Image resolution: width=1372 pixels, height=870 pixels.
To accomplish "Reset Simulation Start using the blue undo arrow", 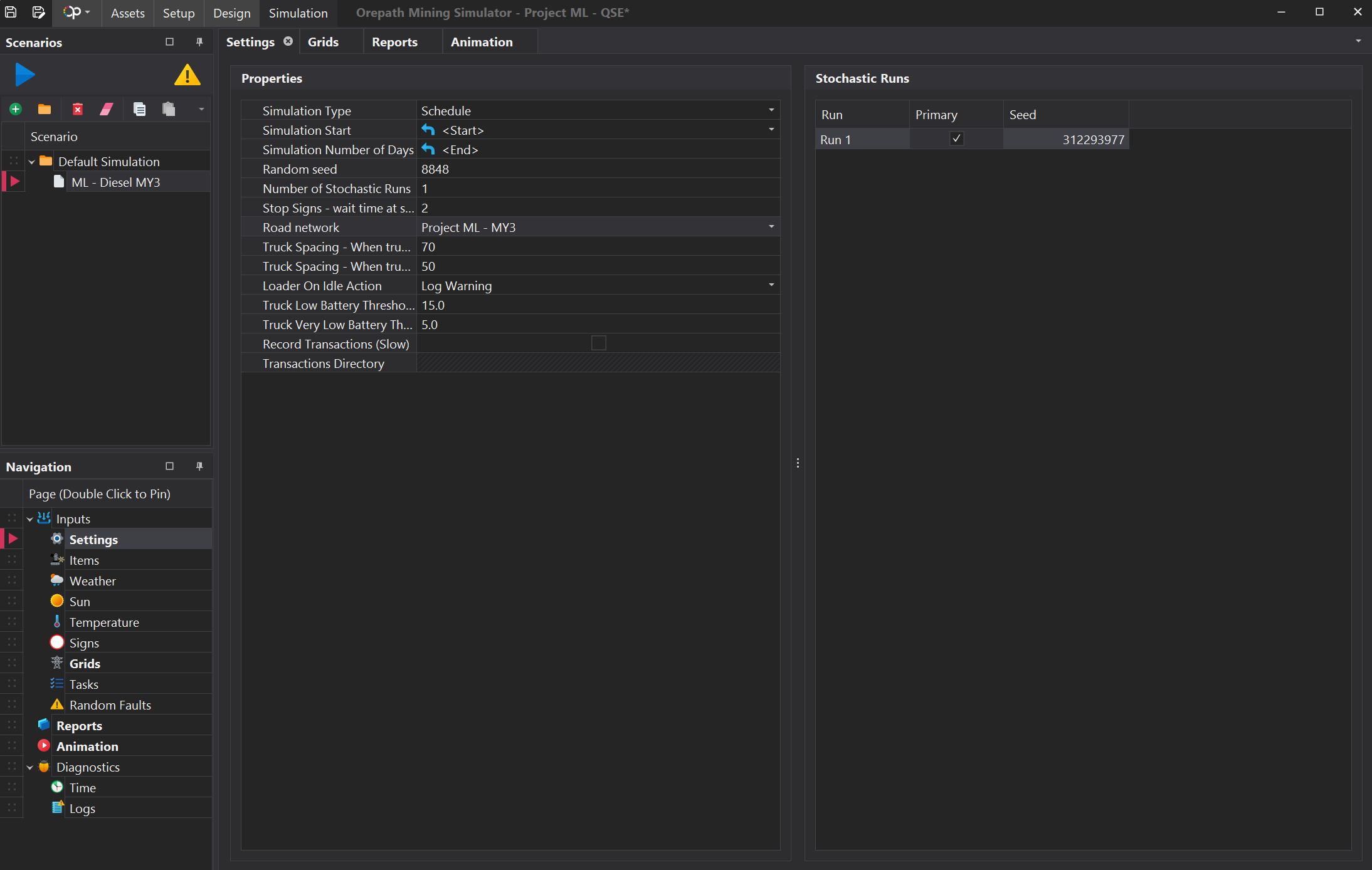I will (x=428, y=130).
